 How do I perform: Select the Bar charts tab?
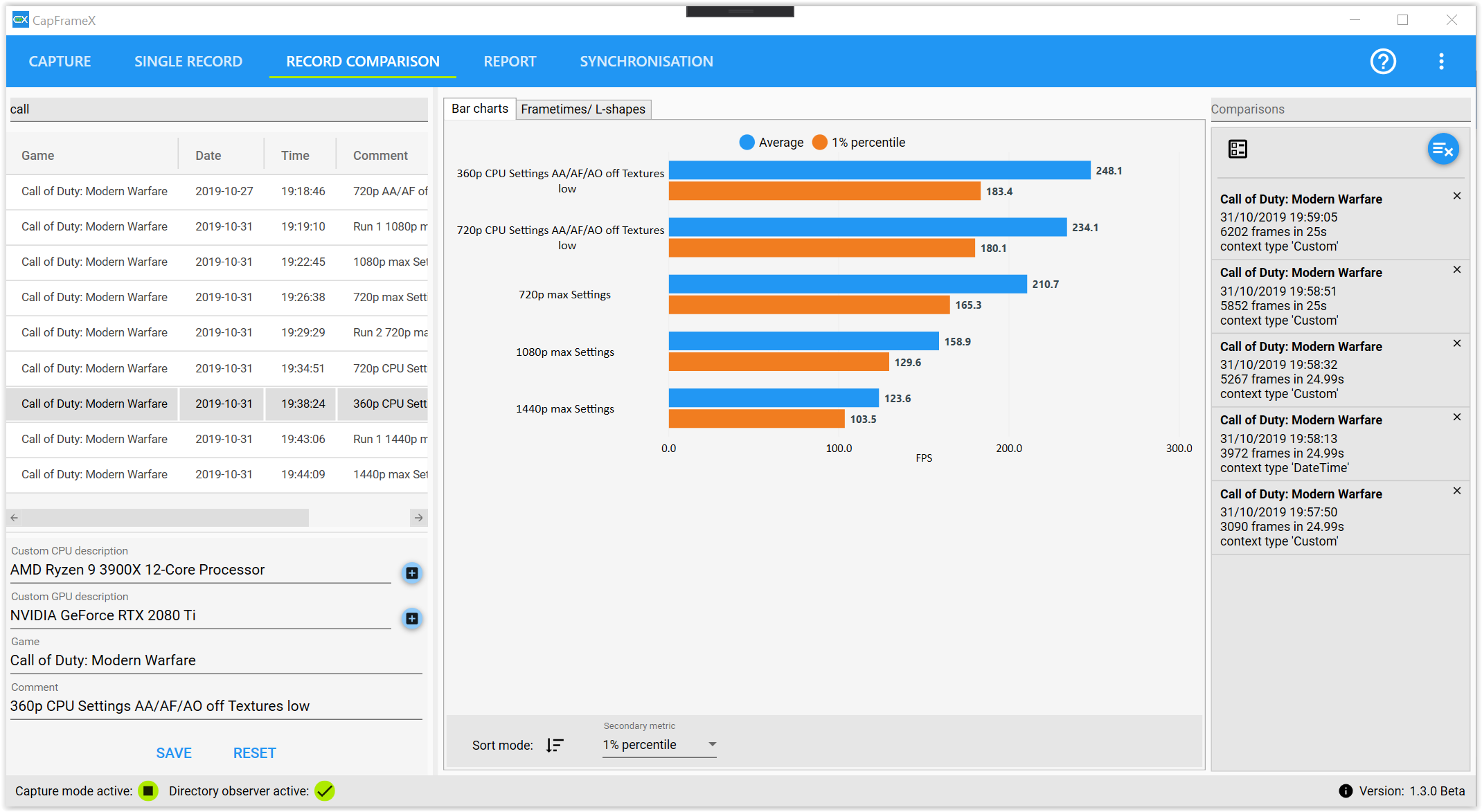point(479,109)
